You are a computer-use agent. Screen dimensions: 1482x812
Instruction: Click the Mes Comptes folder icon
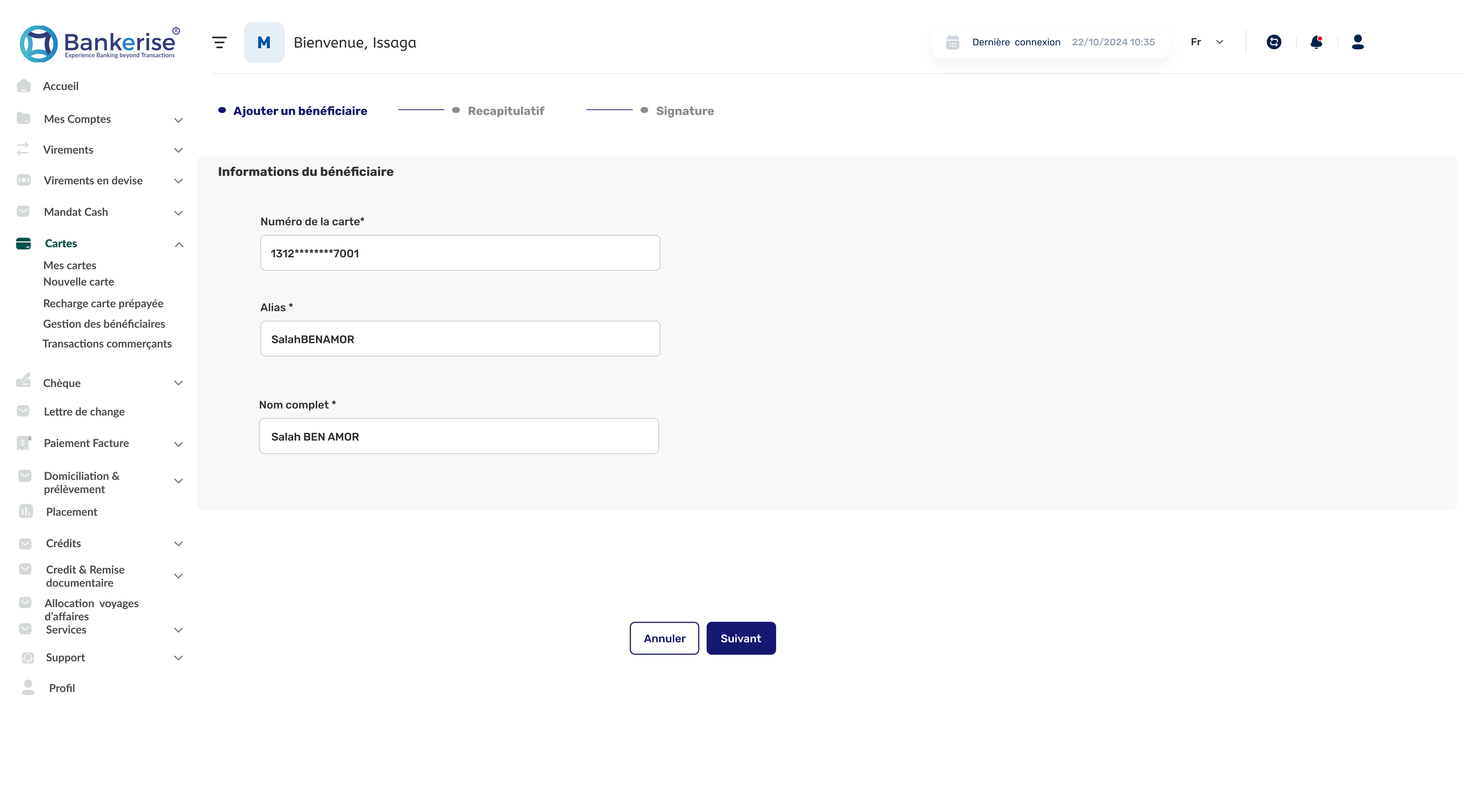[24, 119]
